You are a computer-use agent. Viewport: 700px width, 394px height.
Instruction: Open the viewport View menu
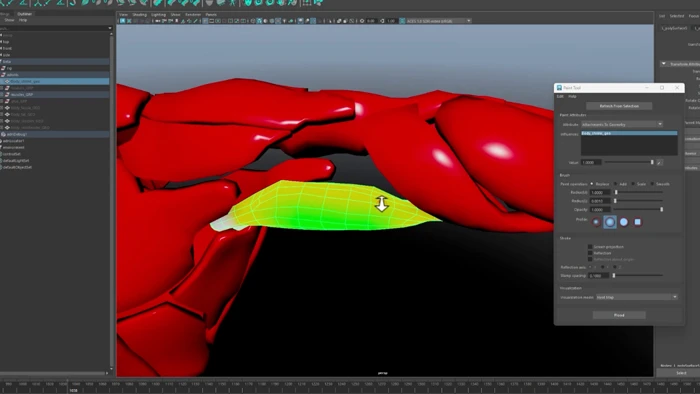(x=123, y=15)
